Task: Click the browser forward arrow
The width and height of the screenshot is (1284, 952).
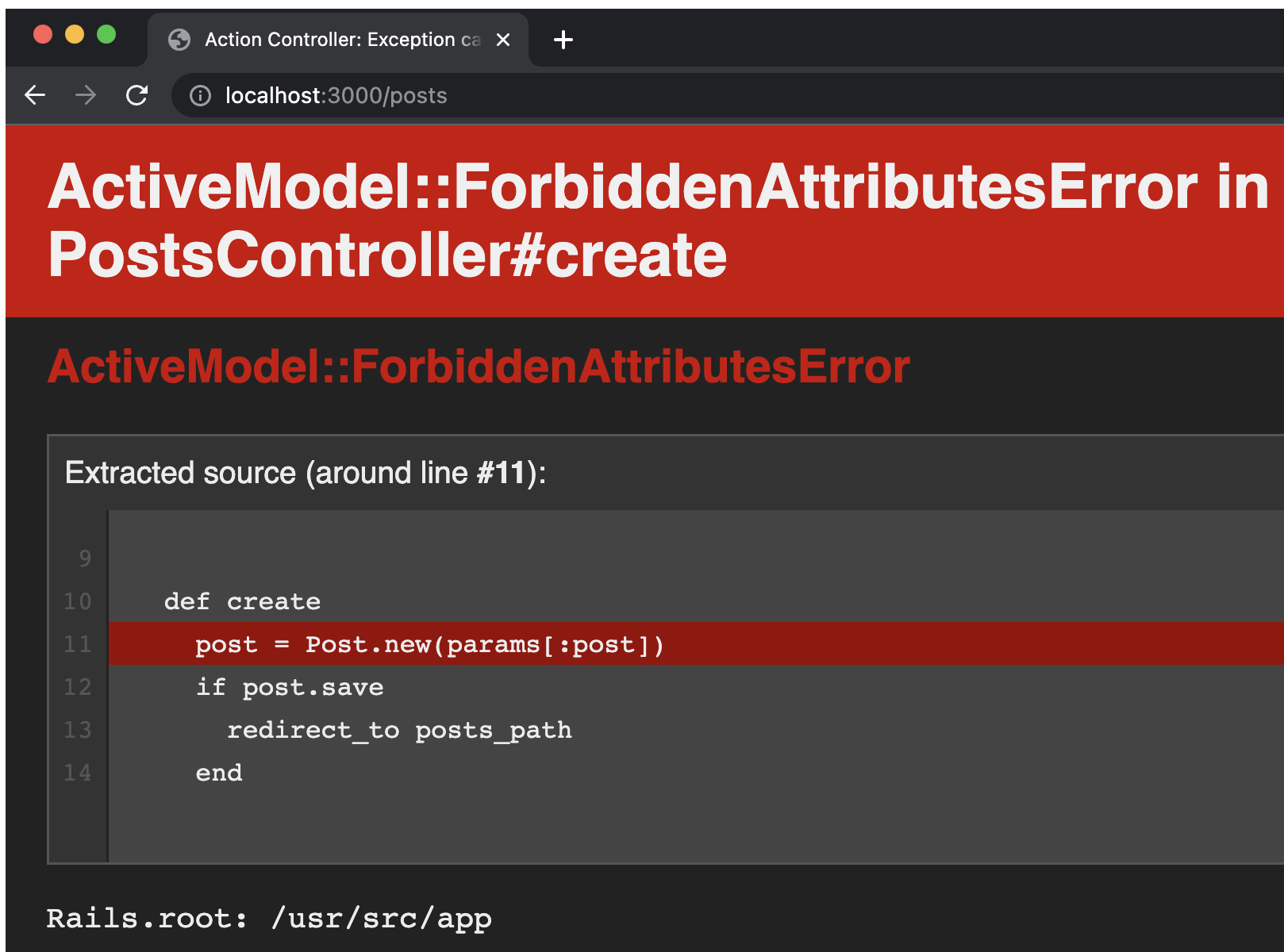Action: point(86,95)
